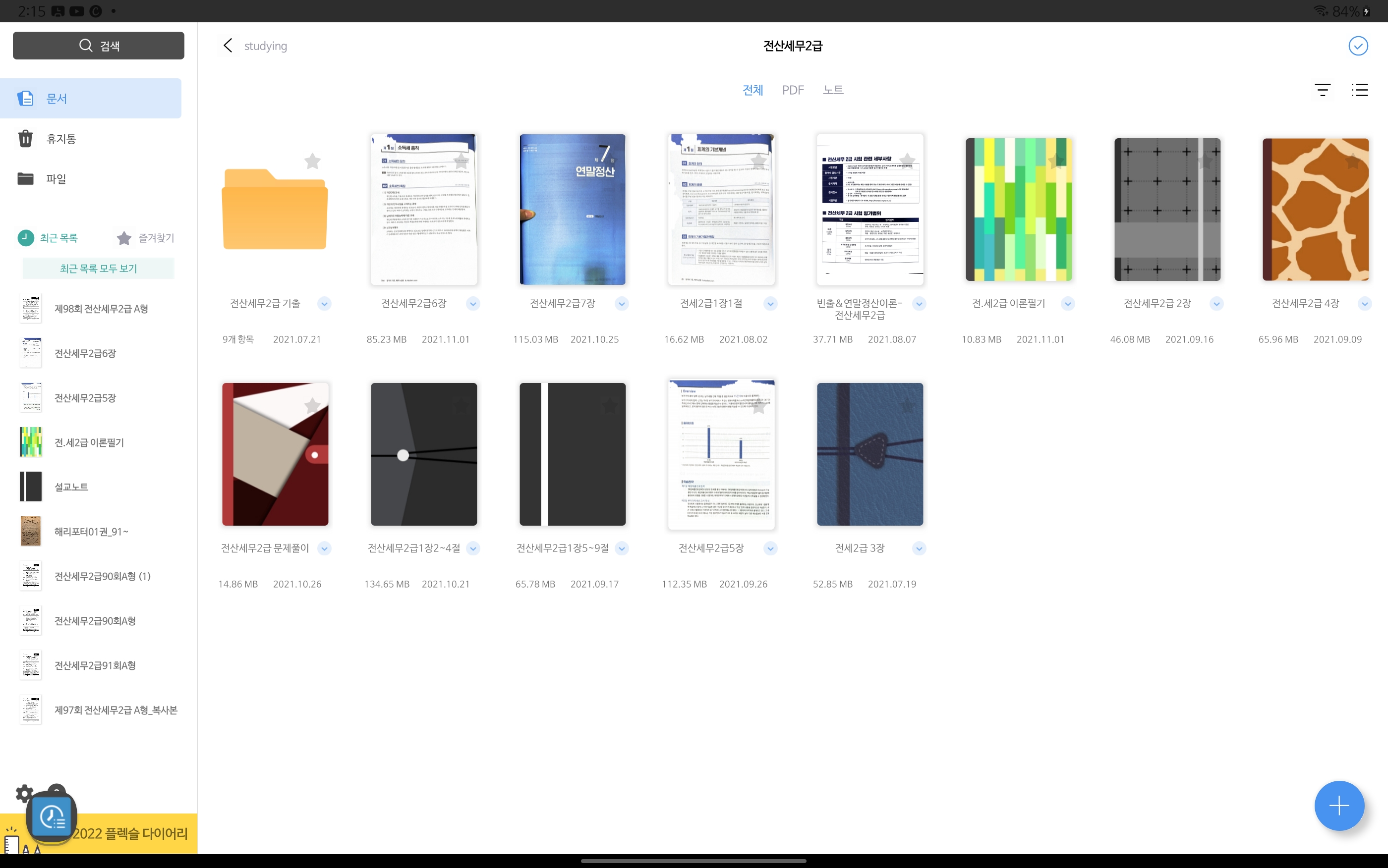Image resolution: width=1388 pixels, height=868 pixels.
Task: Open recent item 제97회 전산세무2급 A형_복사본
Action: point(98,710)
